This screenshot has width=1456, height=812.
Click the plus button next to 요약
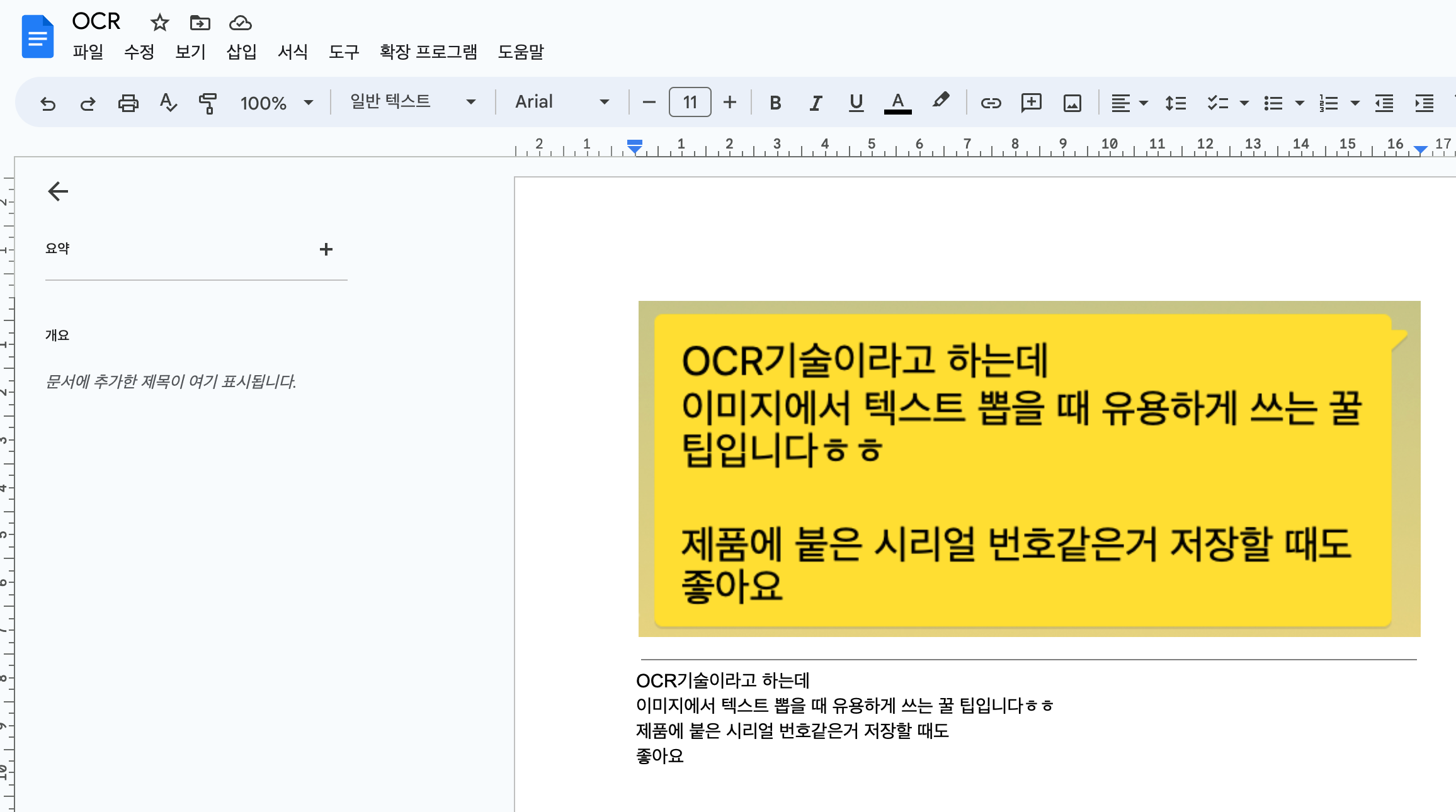pyautogui.click(x=326, y=249)
